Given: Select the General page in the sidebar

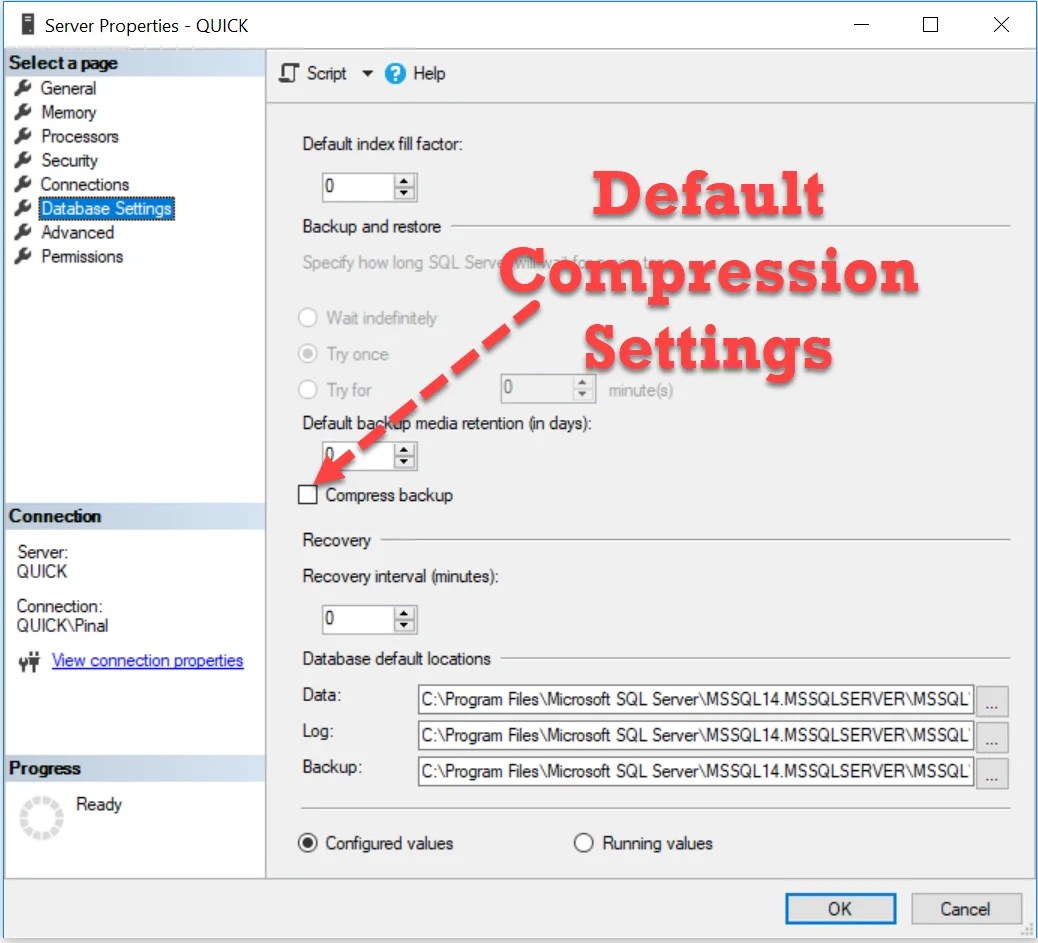Looking at the screenshot, I should tap(68, 88).
